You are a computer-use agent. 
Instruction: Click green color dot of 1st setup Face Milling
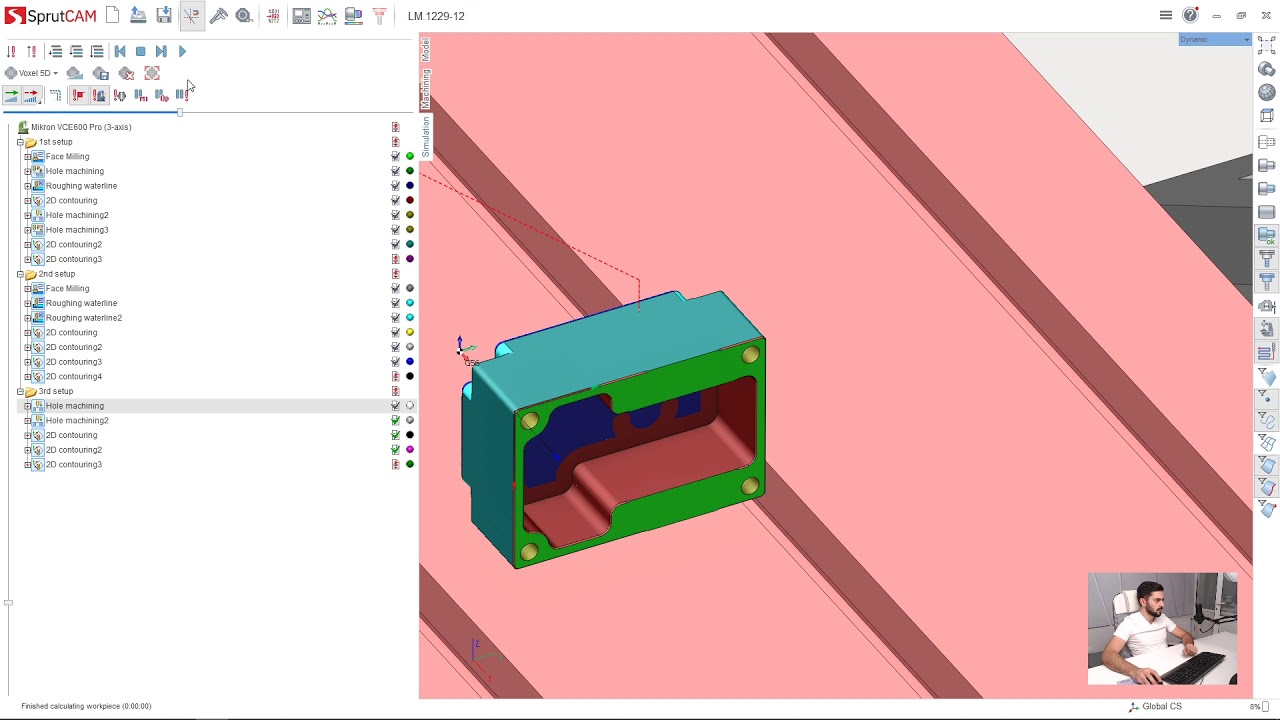[x=409, y=157]
